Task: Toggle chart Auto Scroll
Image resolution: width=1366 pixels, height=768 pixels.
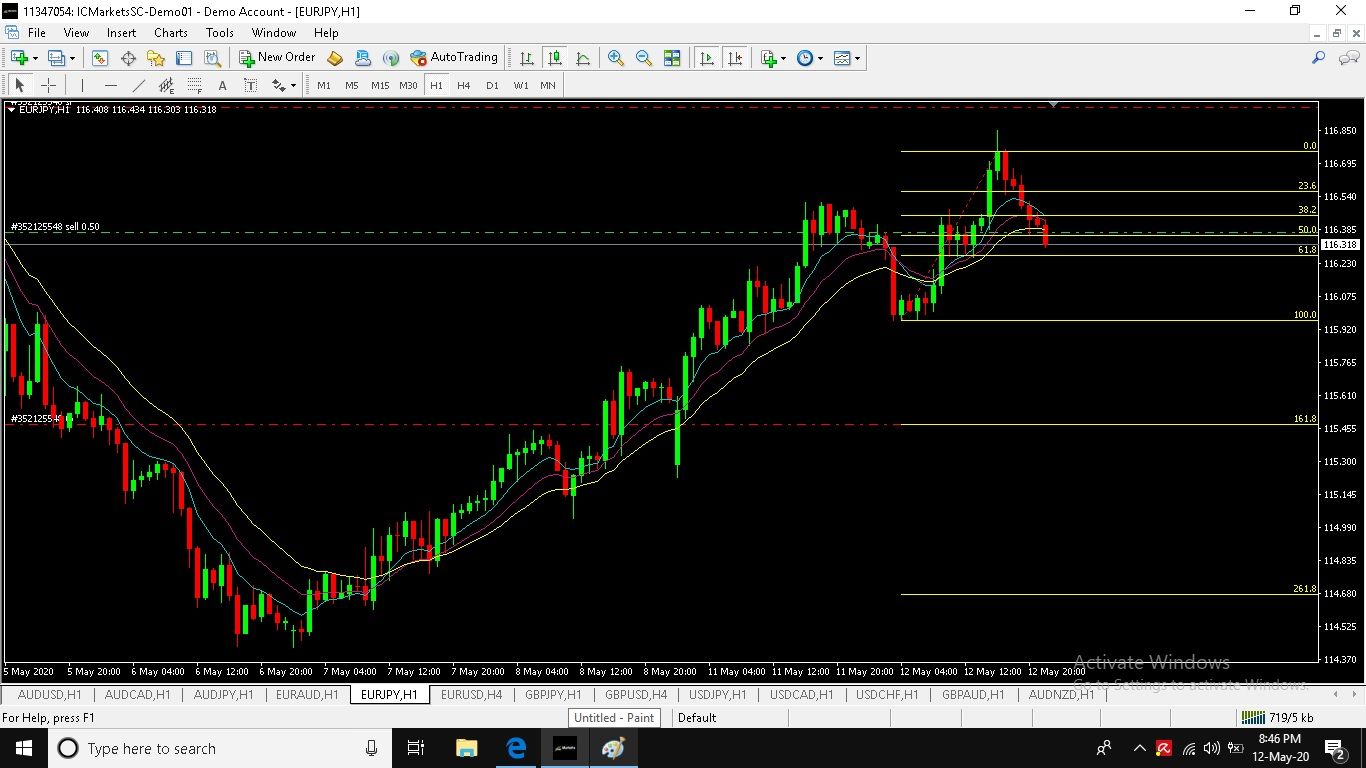Action: [x=707, y=58]
